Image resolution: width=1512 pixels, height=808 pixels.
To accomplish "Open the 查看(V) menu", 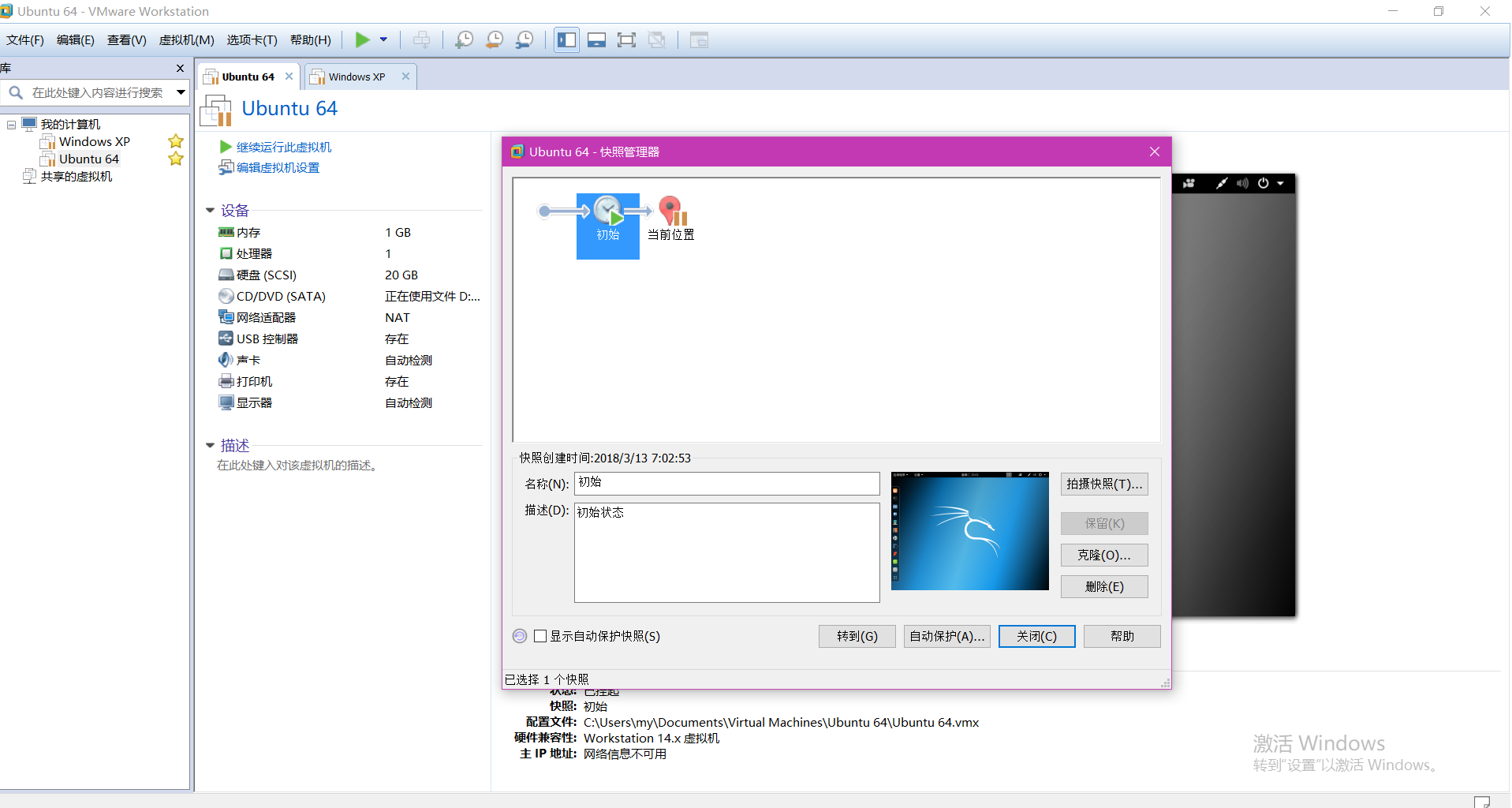I will (127, 40).
